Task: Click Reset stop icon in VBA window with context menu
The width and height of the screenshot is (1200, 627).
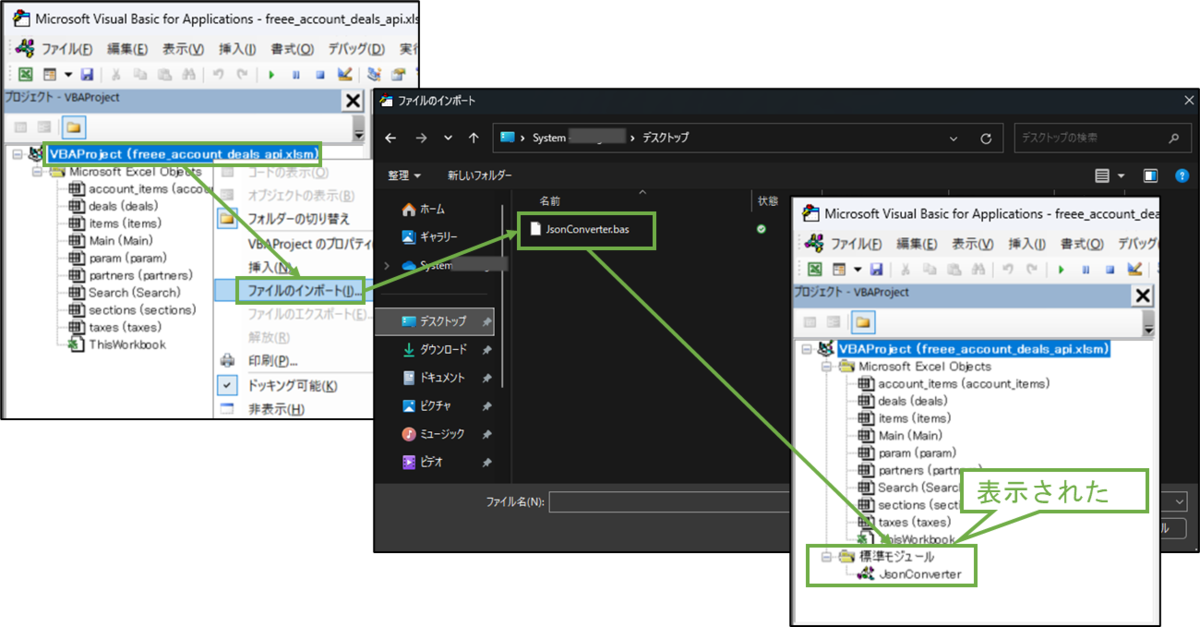Action: (x=320, y=74)
